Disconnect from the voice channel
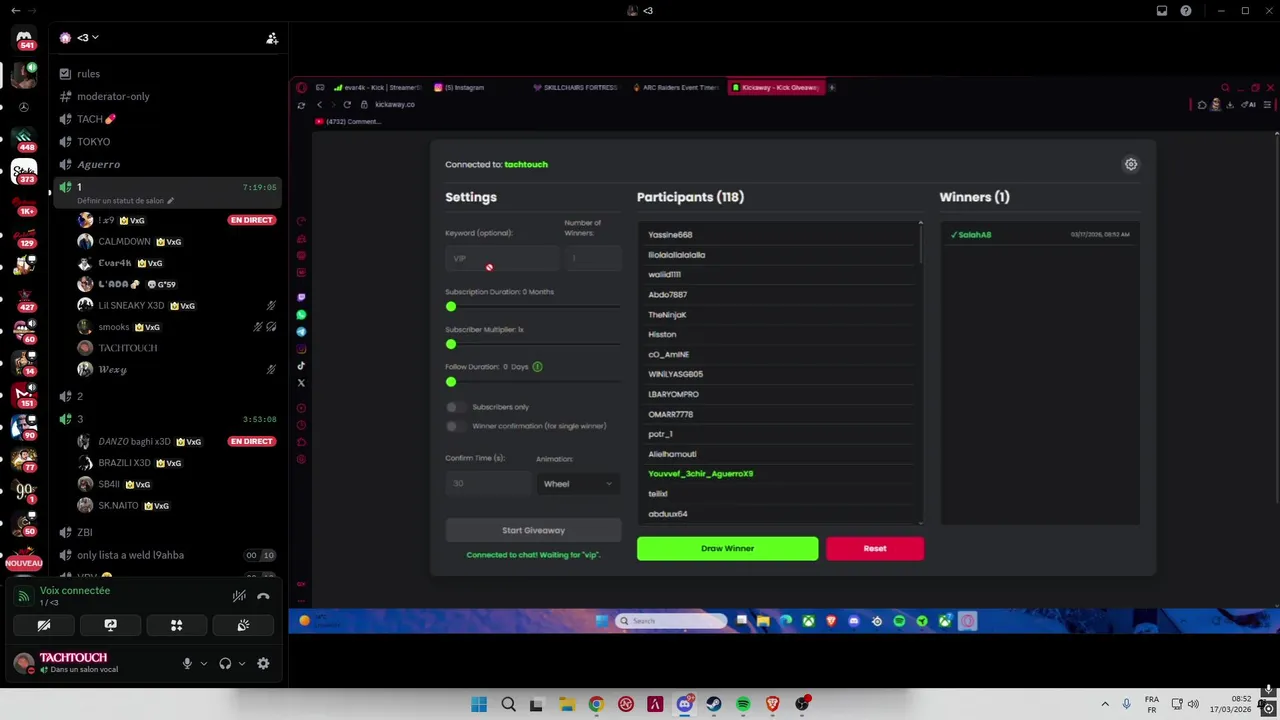 coord(263,596)
